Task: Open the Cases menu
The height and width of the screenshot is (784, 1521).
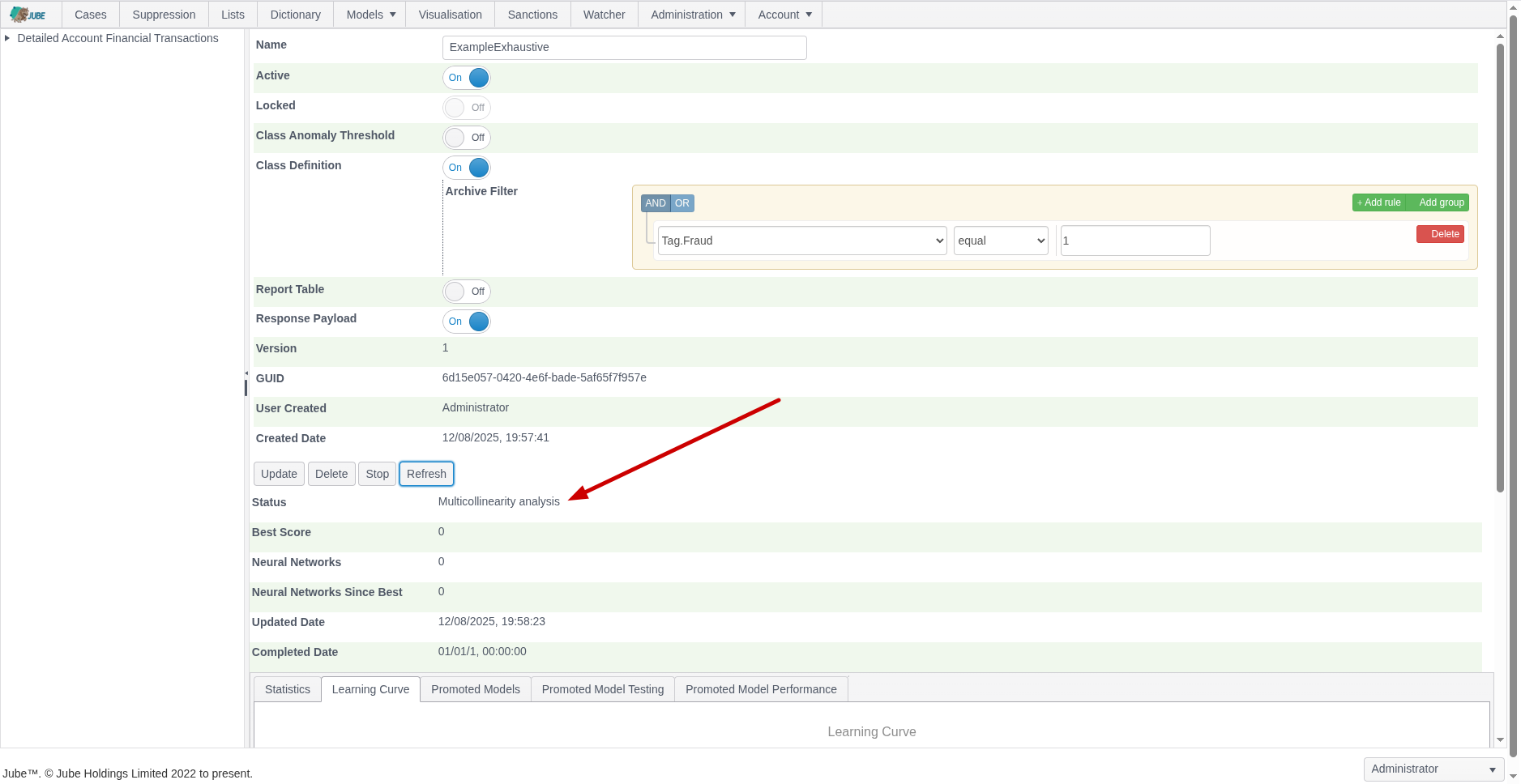Action: pos(91,15)
